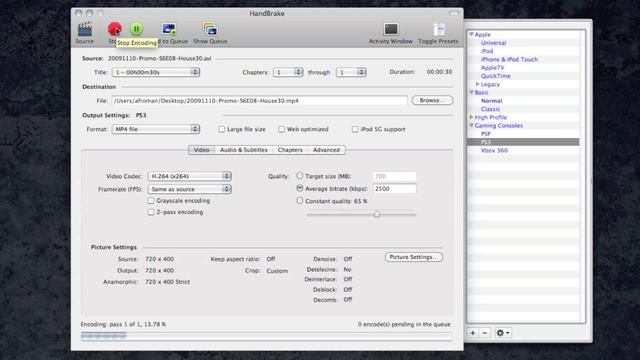Click the Target size 700 field
Screen dimensions: 640x360
tap(394, 176)
